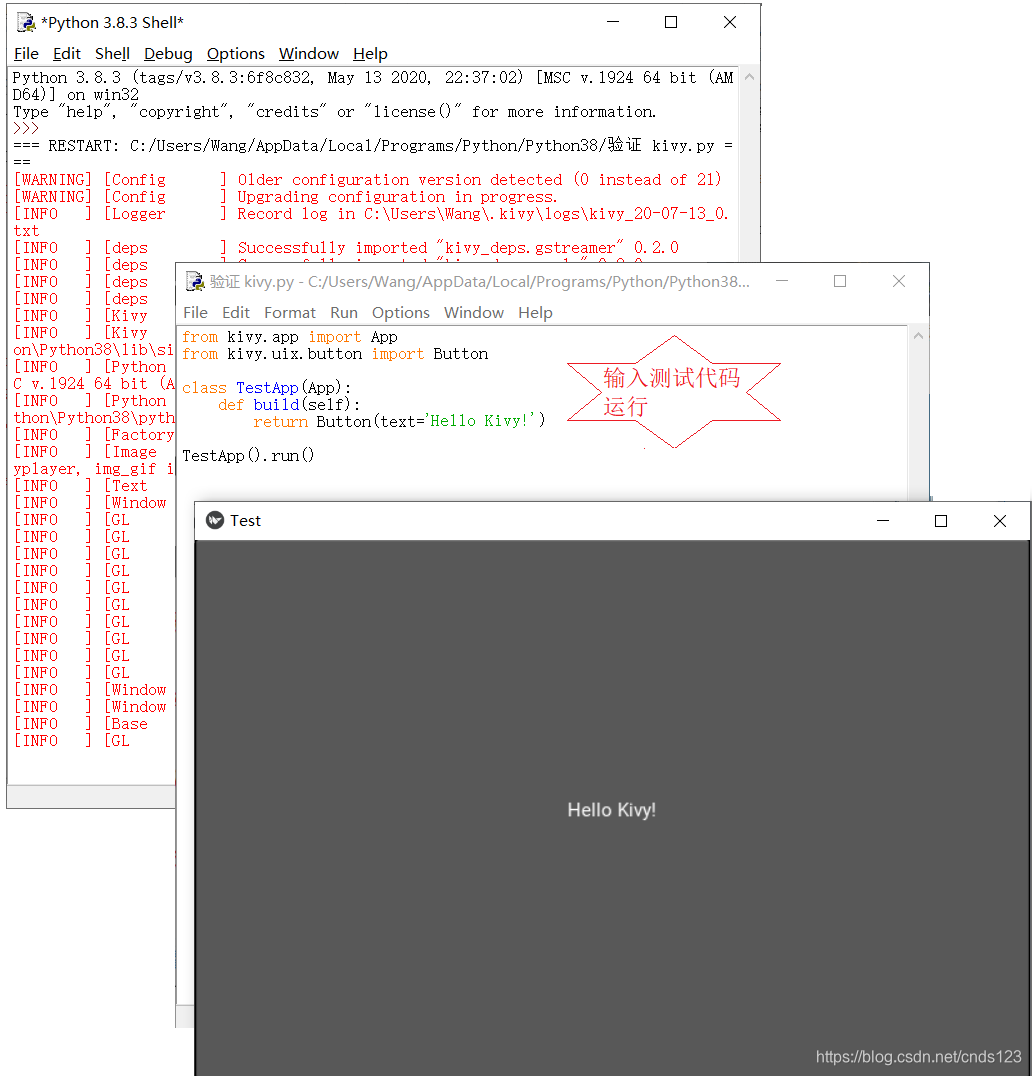
Task: Minimize the Test Kivy window
Action: [x=883, y=521]
